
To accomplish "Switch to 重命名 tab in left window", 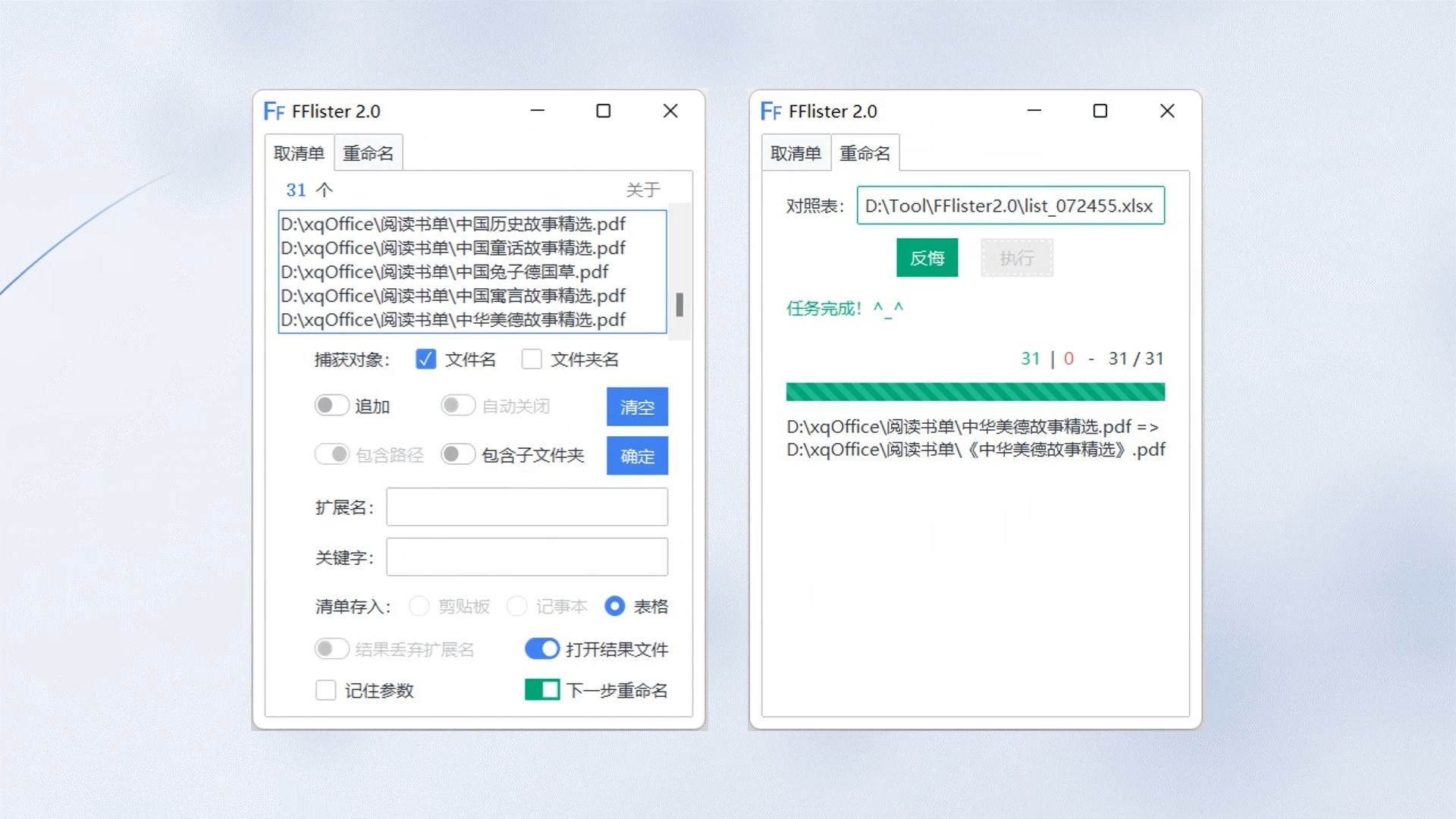I will (x=369, y=153).
